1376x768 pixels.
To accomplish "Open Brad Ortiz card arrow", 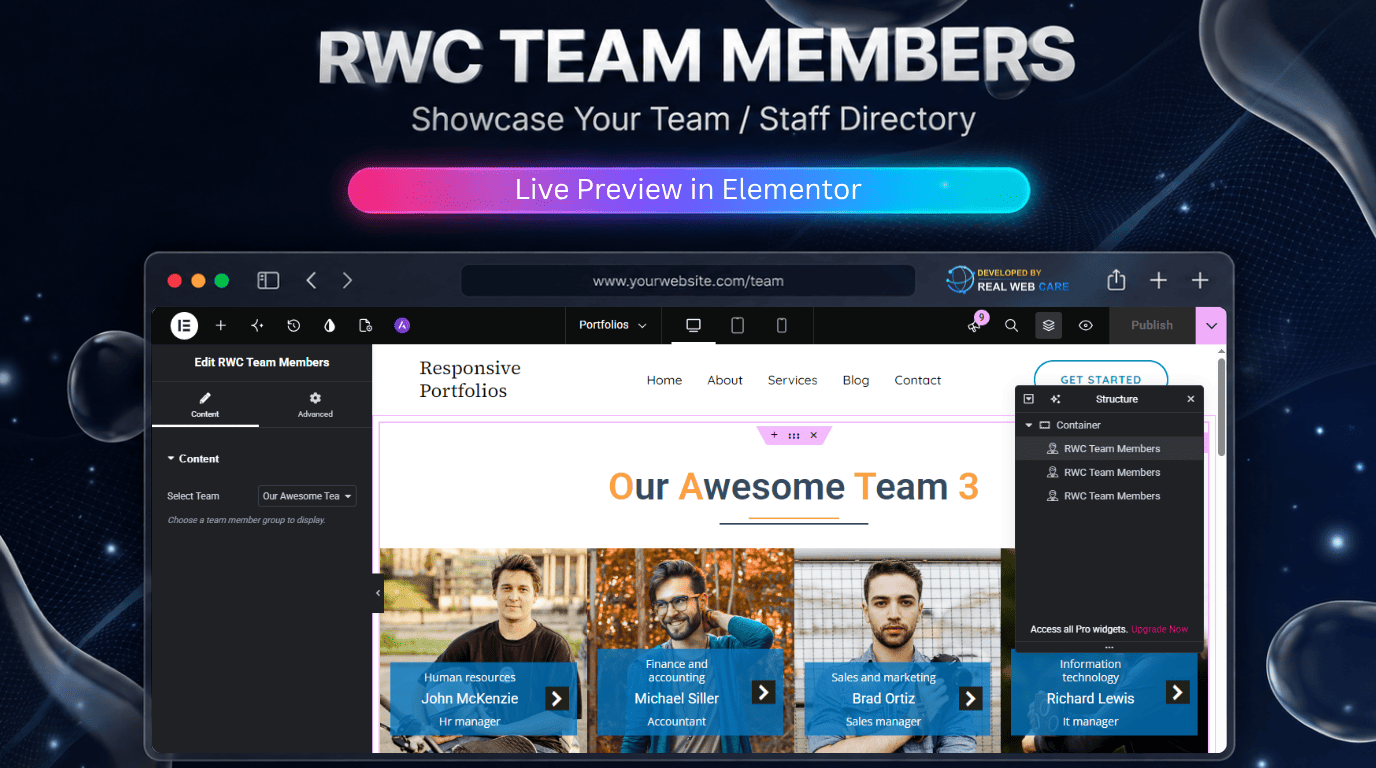I will click(x=970, y=698).
